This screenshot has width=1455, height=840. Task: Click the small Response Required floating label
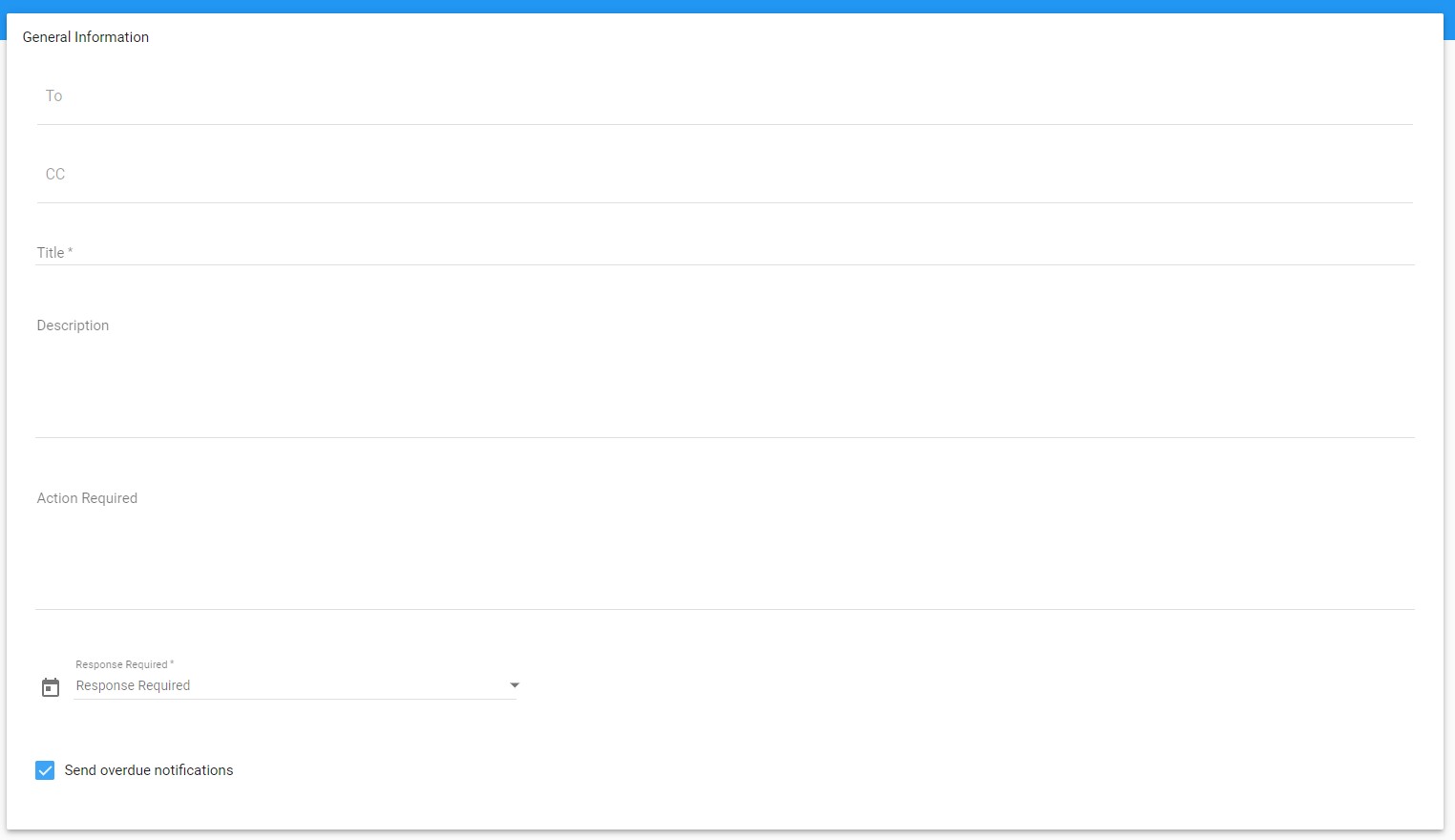122,664
